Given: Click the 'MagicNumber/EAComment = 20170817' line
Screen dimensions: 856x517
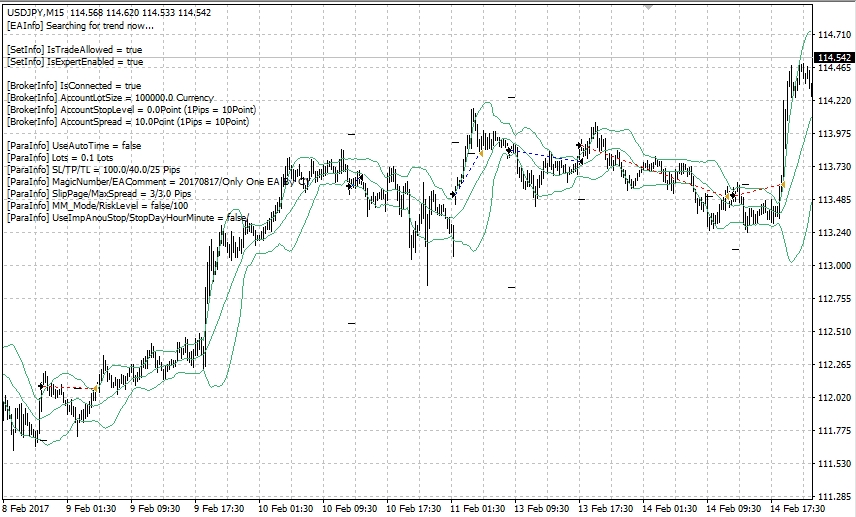Looking at the screenshot, I should [x=158, y=182].
